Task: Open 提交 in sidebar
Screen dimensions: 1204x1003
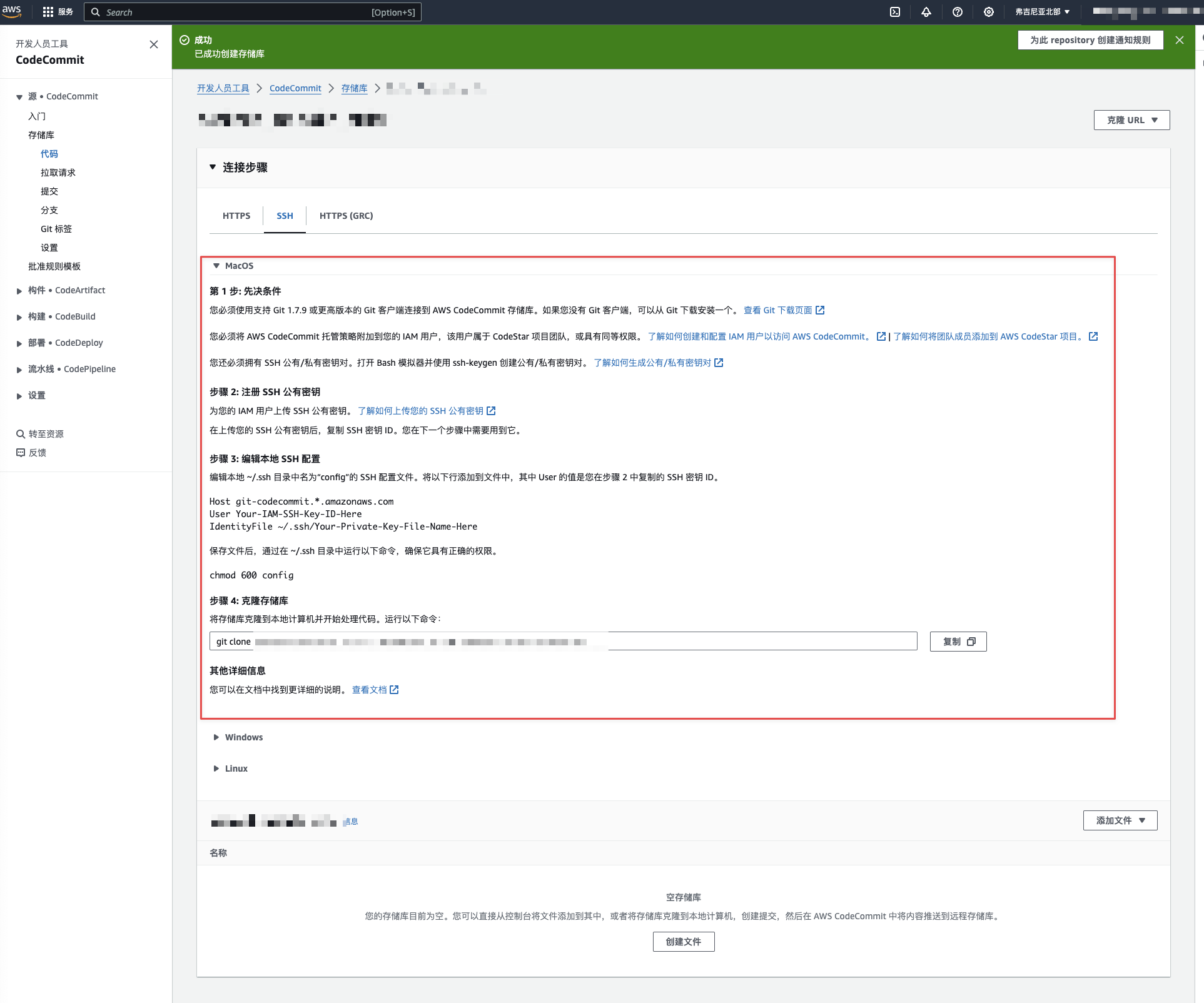Action: point(49,191)
